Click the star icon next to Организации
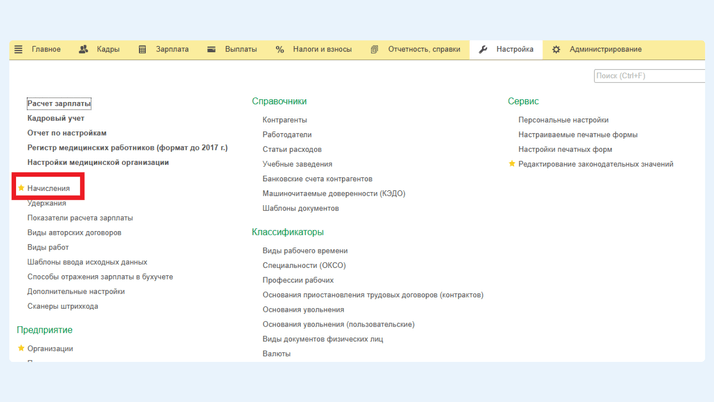714x402 pixels. tap(21, 349)
